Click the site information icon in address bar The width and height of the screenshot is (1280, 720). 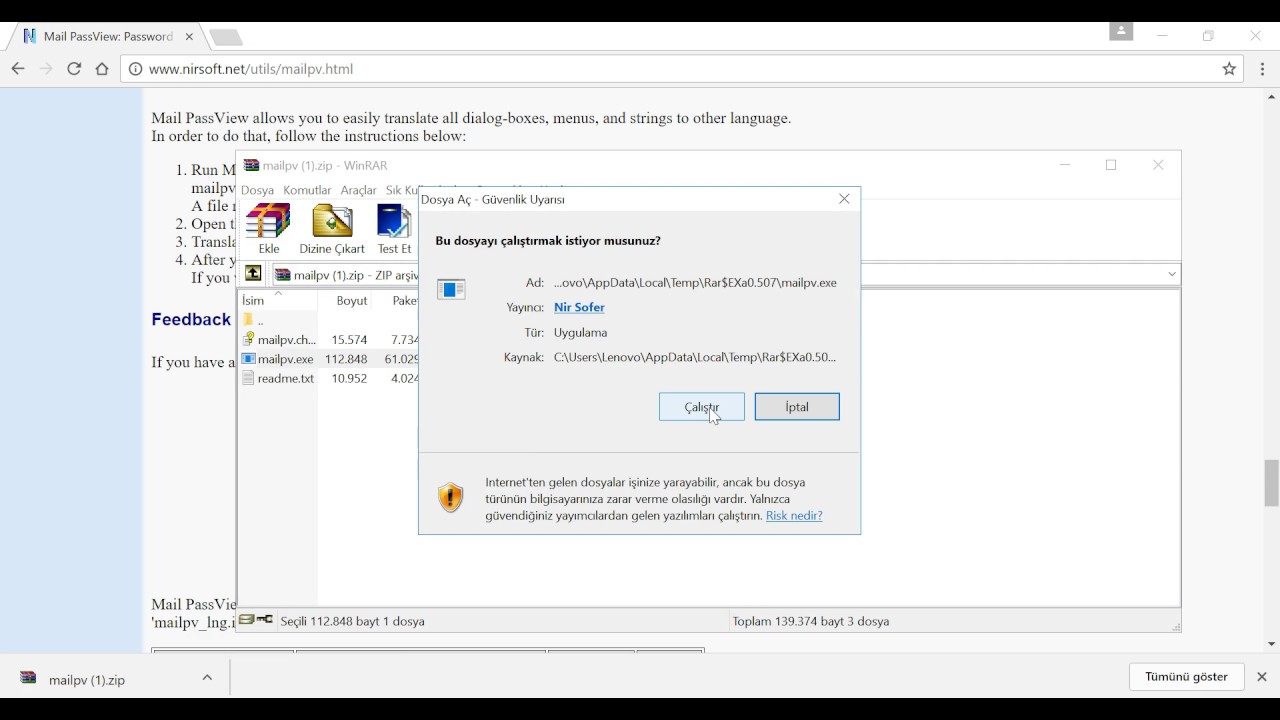135,69
